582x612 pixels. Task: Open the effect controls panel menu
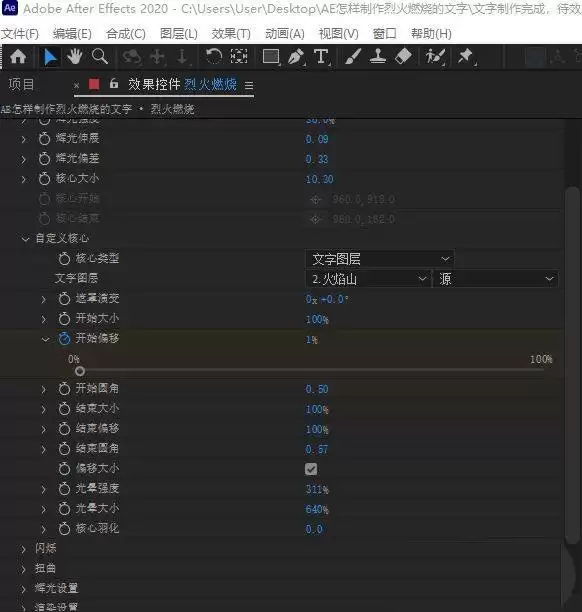coord(249,85)
